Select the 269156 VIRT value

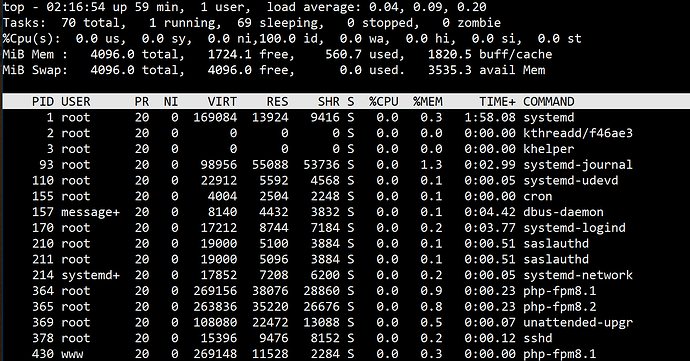(215, 291)
